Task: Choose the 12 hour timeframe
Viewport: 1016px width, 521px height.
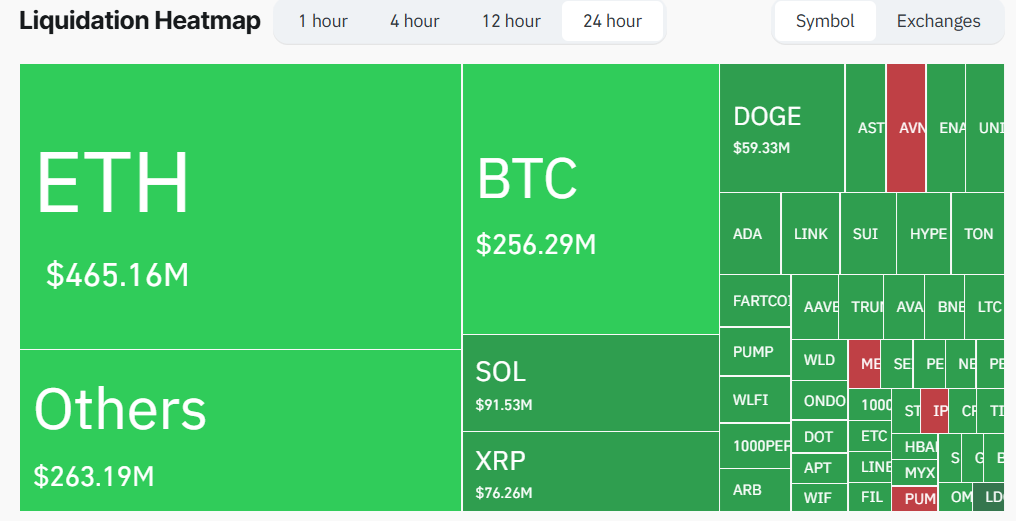Action: coord(511,21)
